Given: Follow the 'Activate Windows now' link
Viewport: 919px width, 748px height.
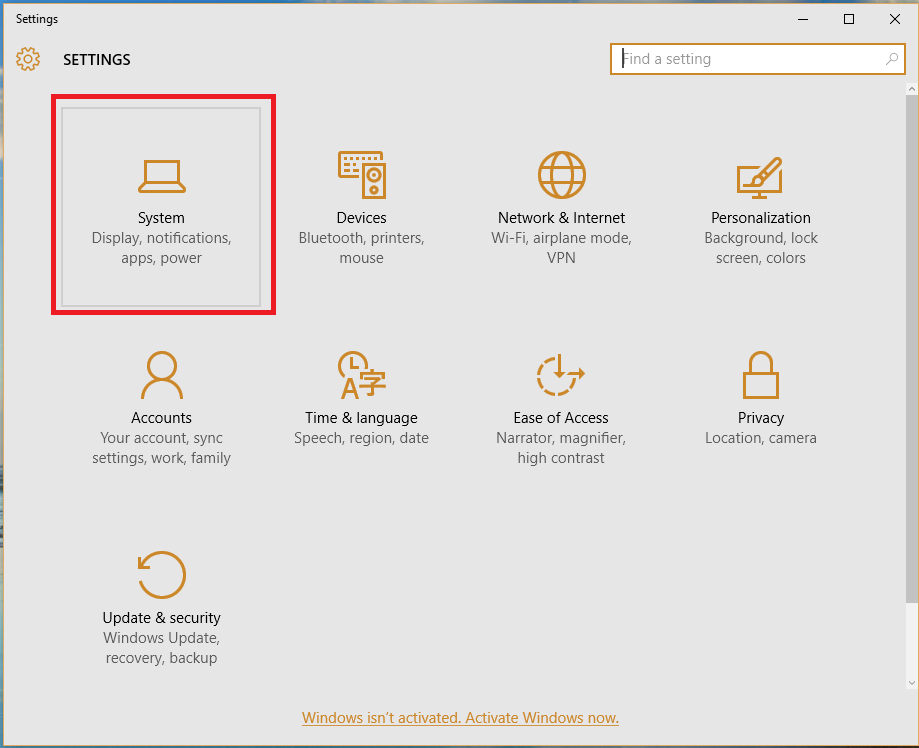Looking at the screenshot, I should click(x=460, y=718).
